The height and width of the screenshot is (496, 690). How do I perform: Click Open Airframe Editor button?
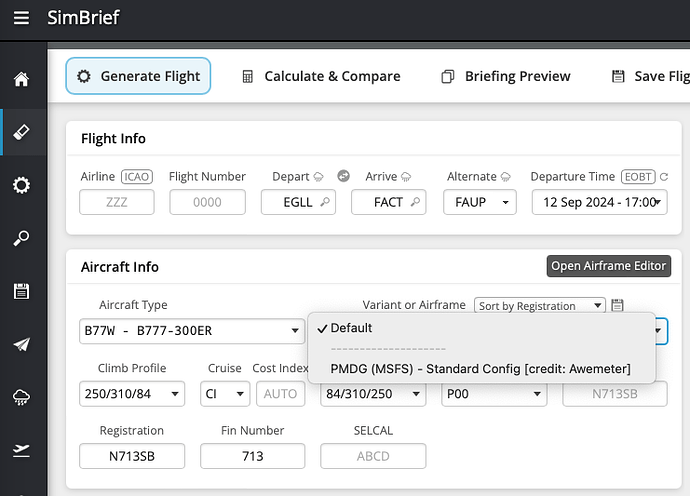click(609, 266)
